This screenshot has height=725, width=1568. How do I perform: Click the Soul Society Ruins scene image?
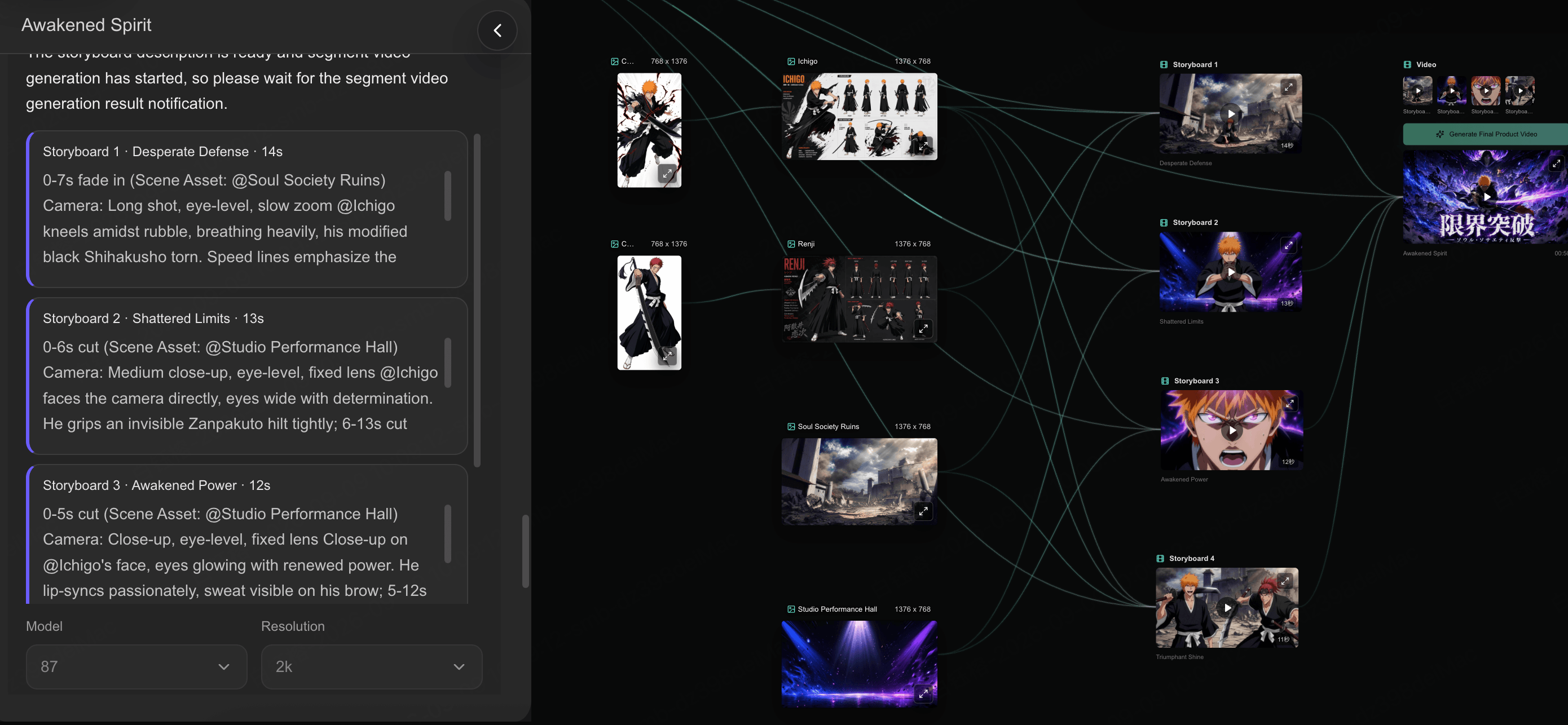859,481
